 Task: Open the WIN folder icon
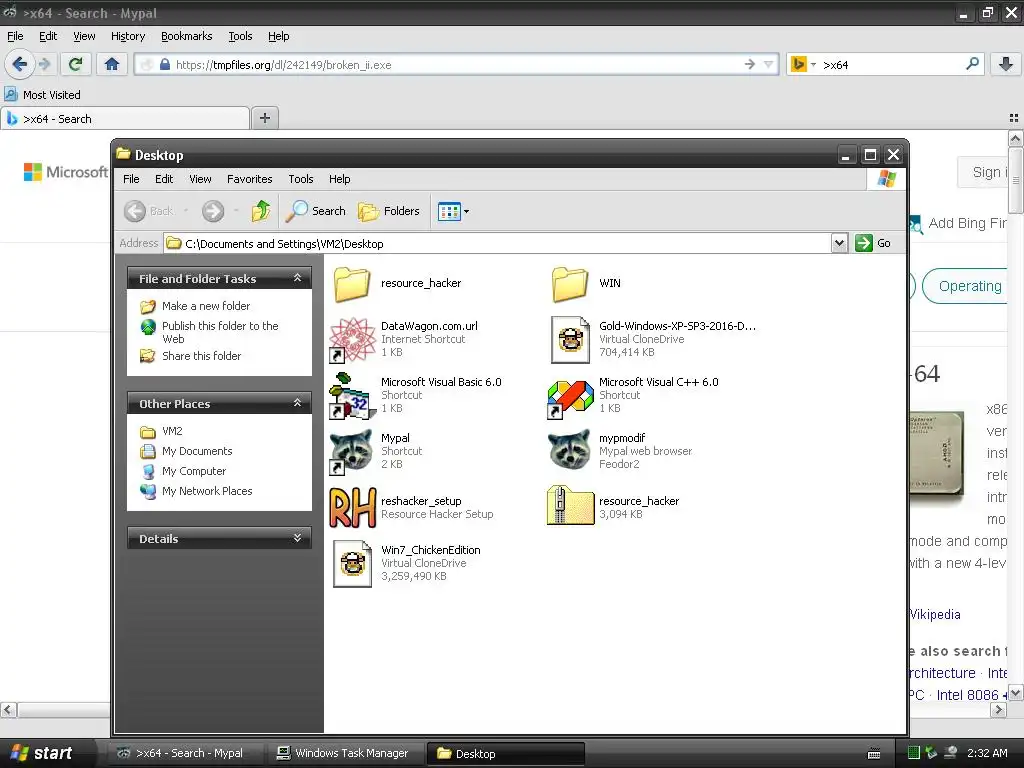(x=570, y=284)
